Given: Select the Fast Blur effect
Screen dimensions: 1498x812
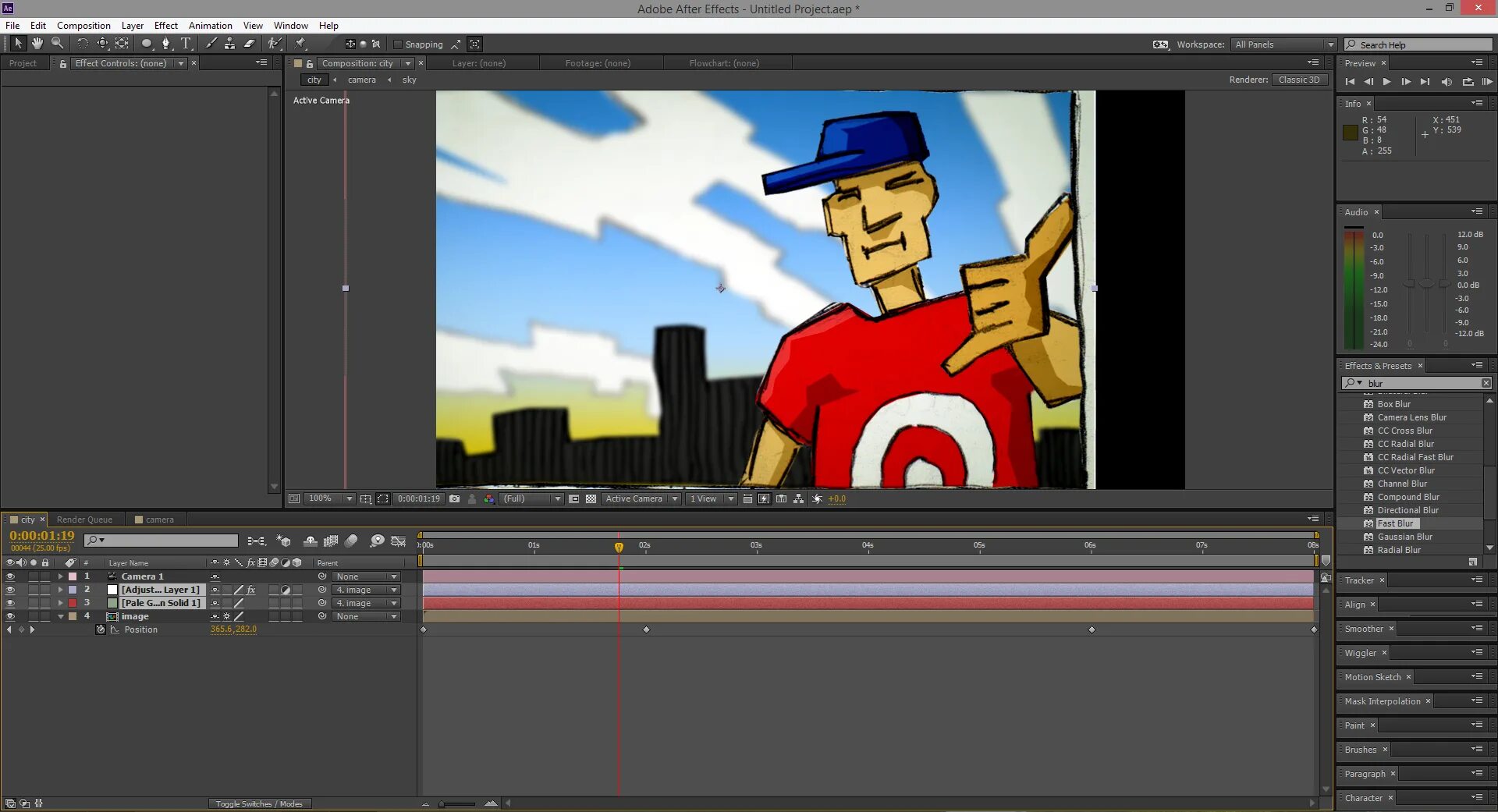Looking at the screenshot, I should tap(1395, 523).
